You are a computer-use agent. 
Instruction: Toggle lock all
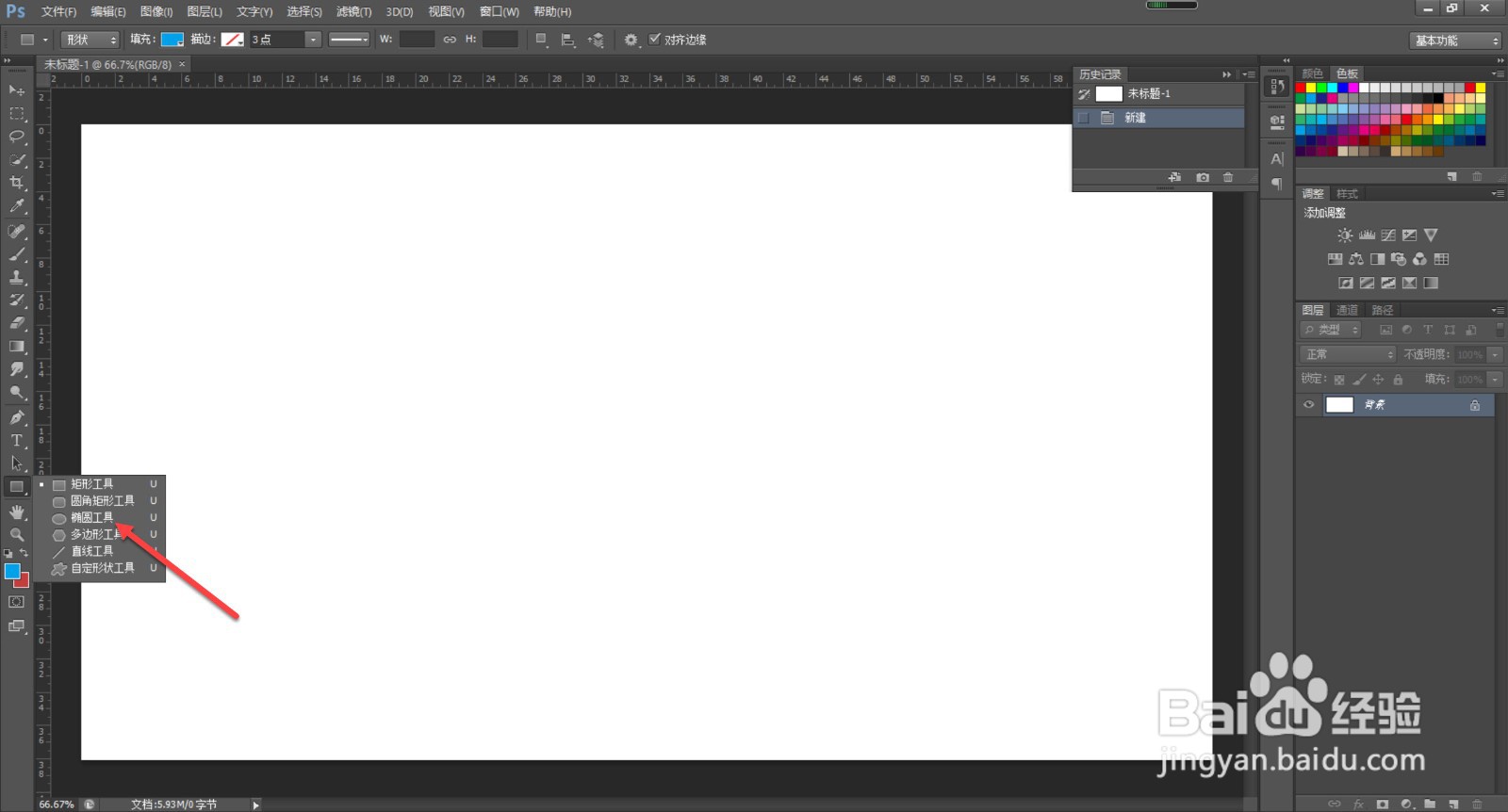click(x=1398, y=380)
